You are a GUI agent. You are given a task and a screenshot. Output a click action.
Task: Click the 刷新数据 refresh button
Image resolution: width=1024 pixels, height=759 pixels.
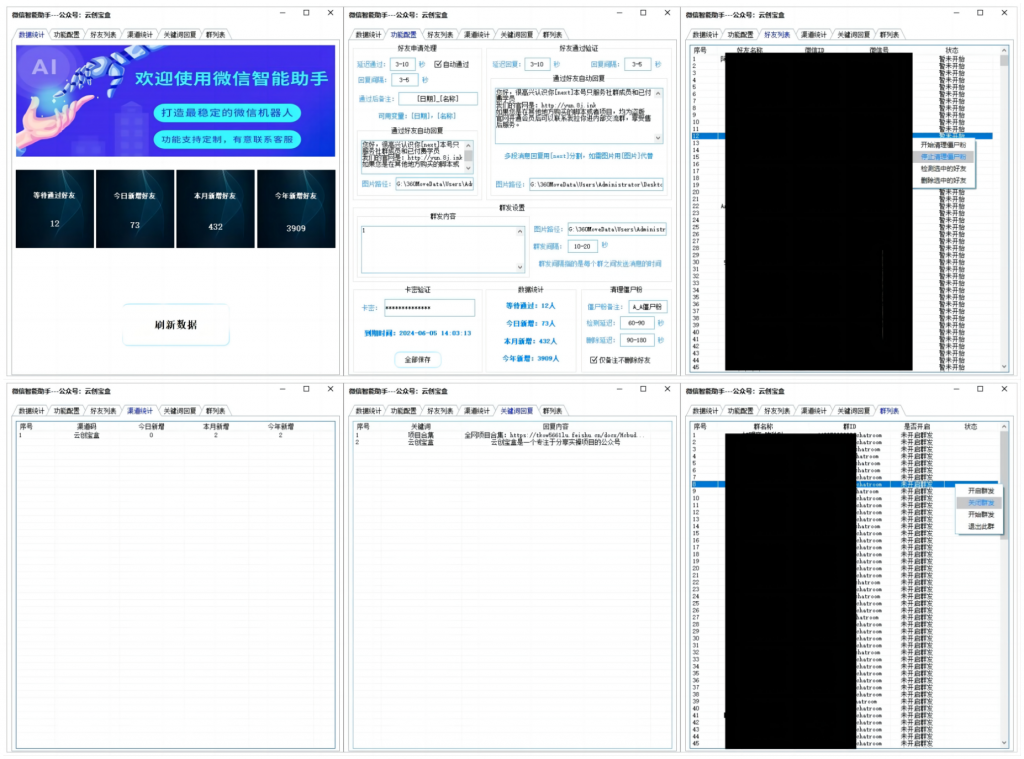(x=176, y=325)
